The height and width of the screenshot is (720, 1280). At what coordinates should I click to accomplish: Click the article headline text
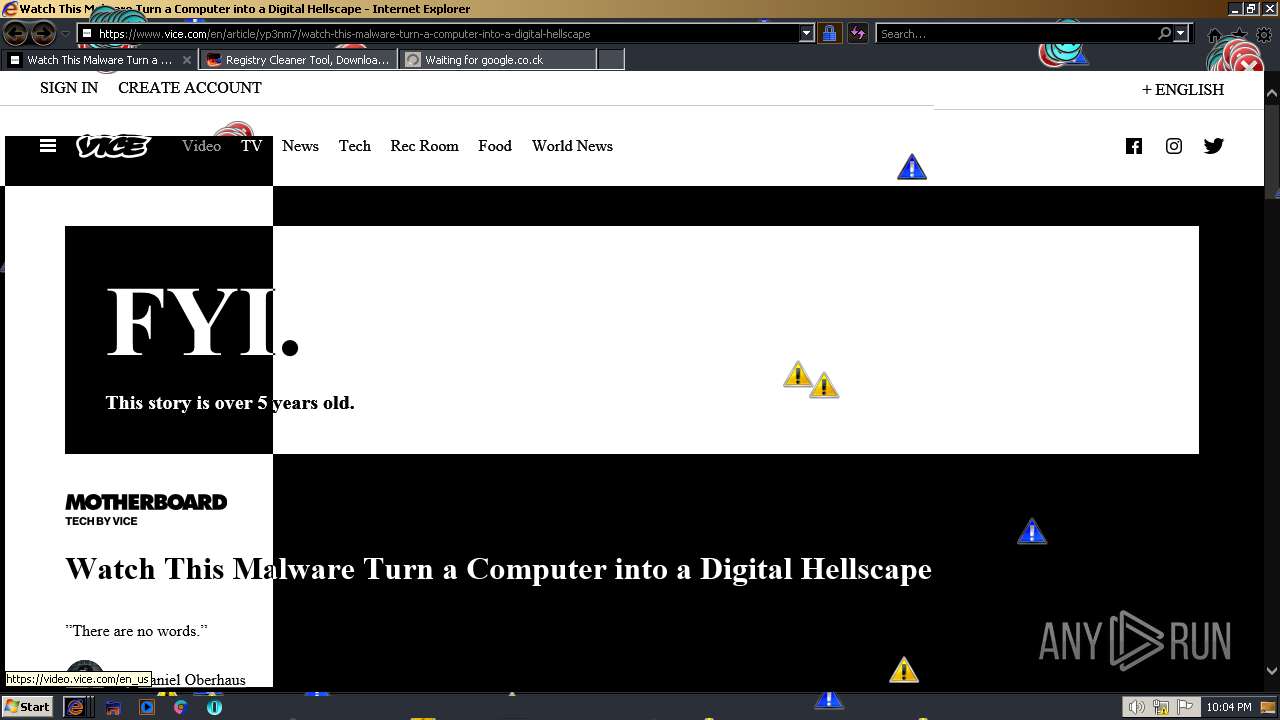[x=498, y=569]
